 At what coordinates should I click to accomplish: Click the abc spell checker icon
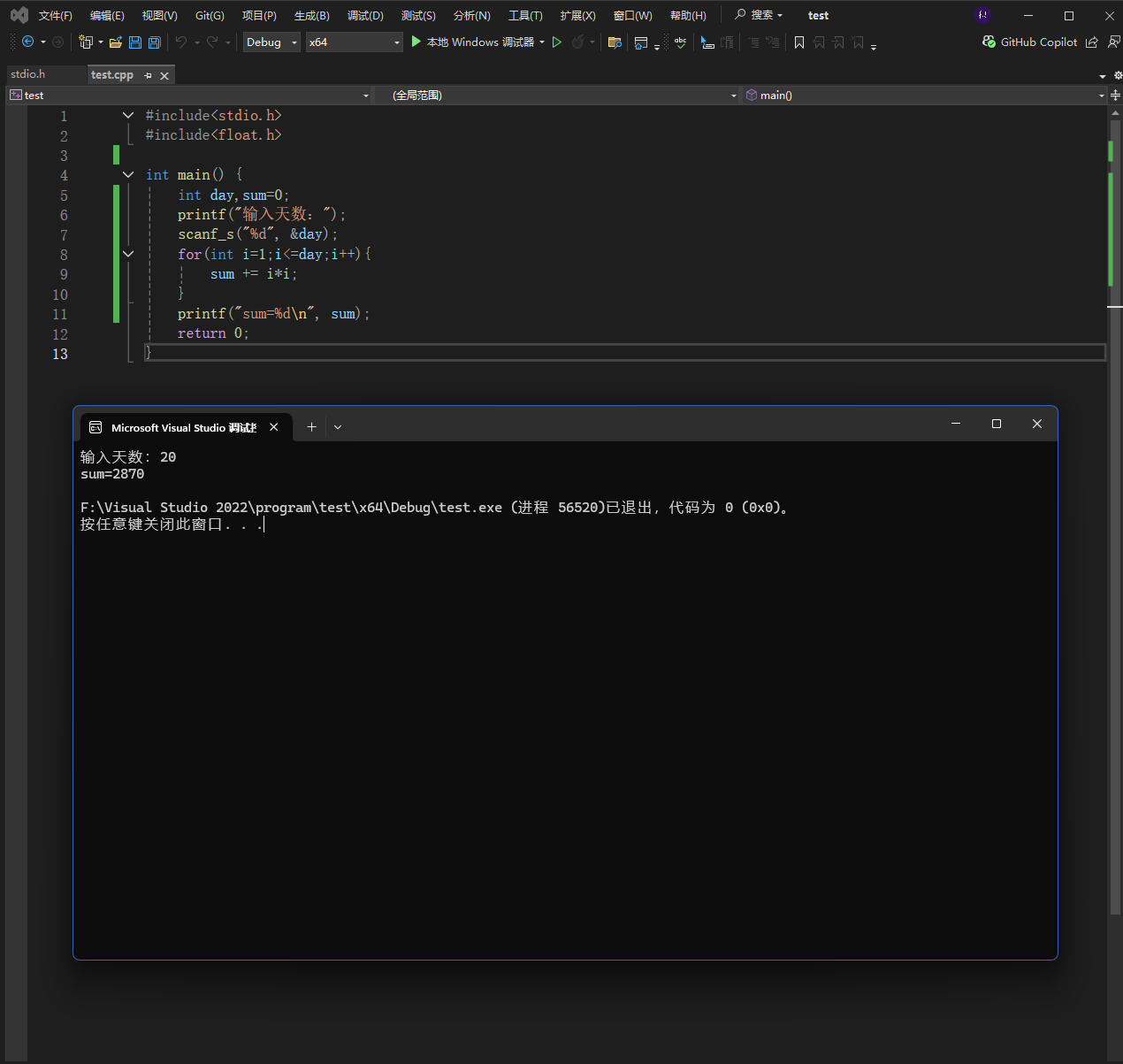pos(680,42)
